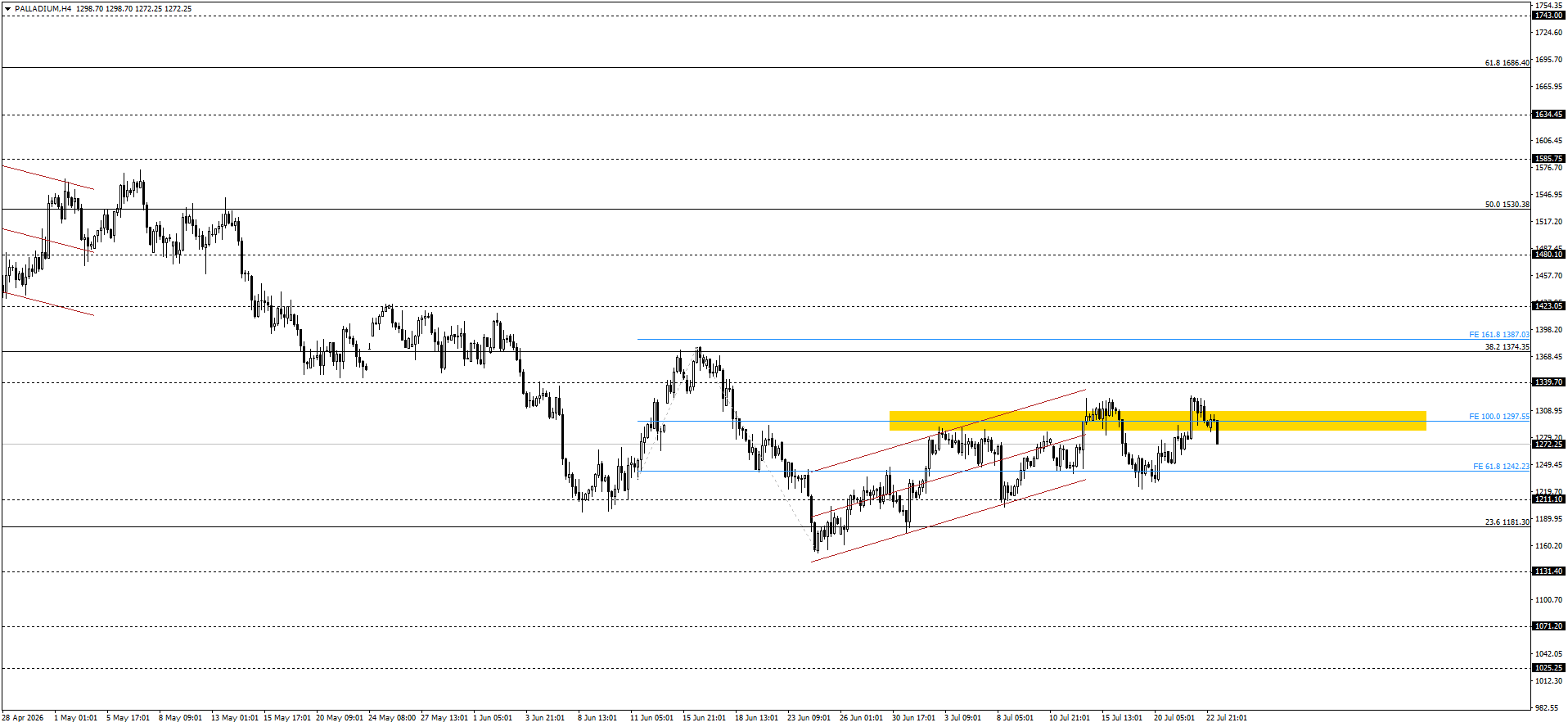Viewport: 1568px width, 727px height.
Task: Select the FE 161.8 1387.03 expansion label
Action: click(x=1498, y=335)
